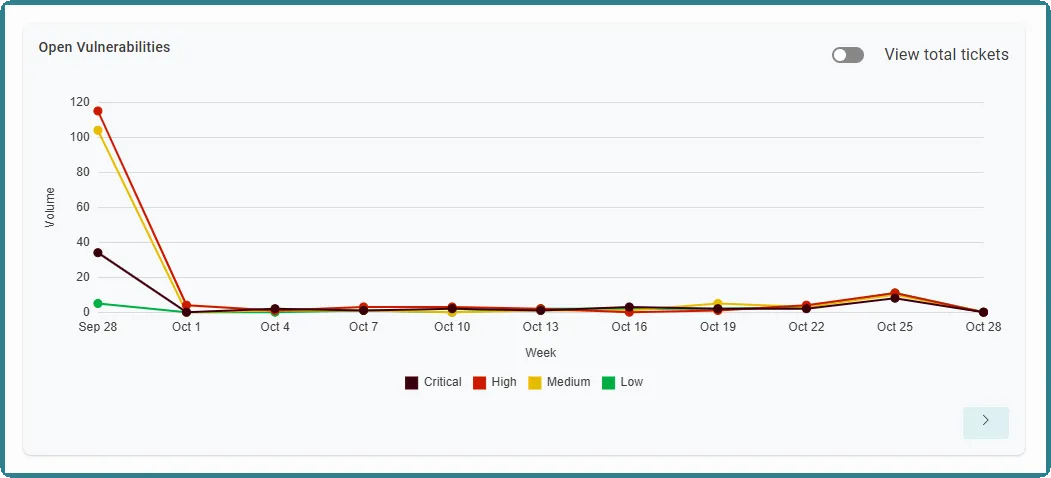Click the Oct 10 axis label

pos(452,327)
